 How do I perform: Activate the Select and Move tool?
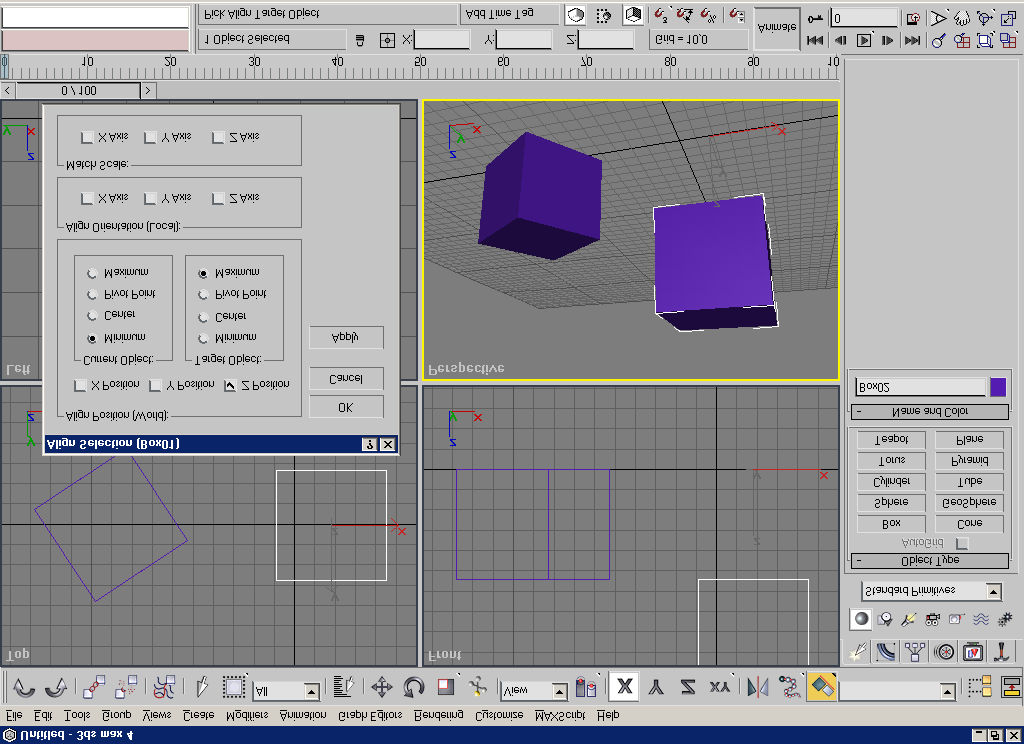click(x=381, y=687)
